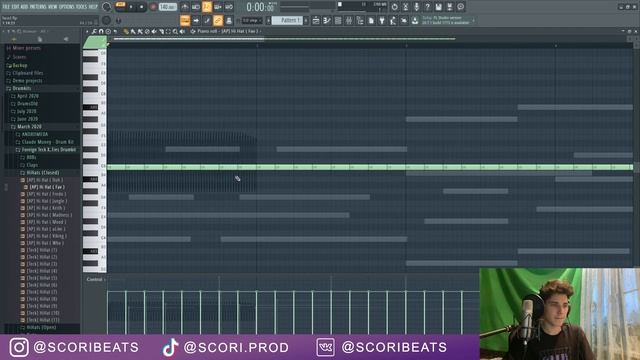Viewport: 640px width, 360px height.
Task: Open the Pattern 1 selector
Action: coord(287,20)
